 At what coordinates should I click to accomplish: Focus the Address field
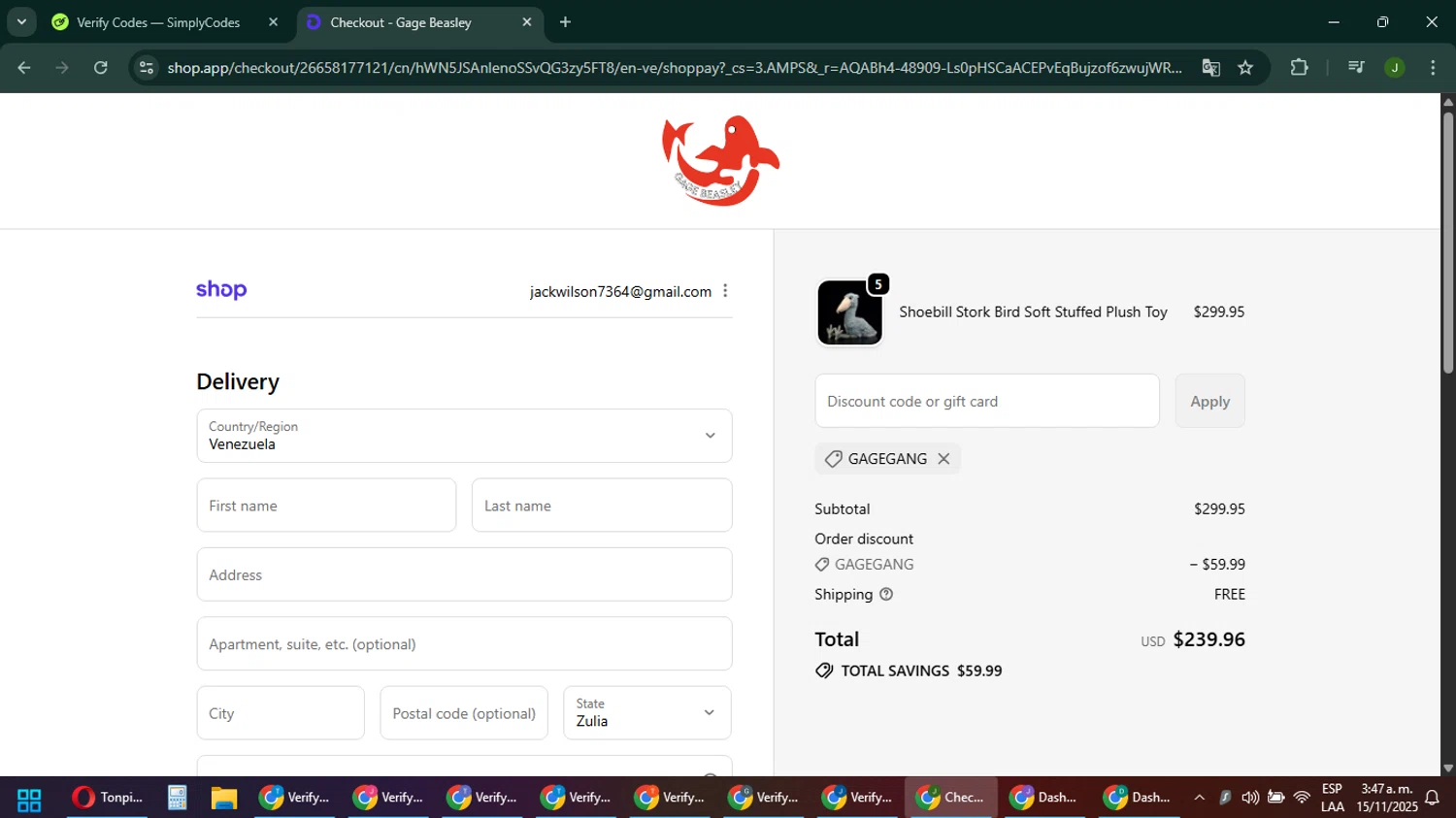[x=464, y=574]
